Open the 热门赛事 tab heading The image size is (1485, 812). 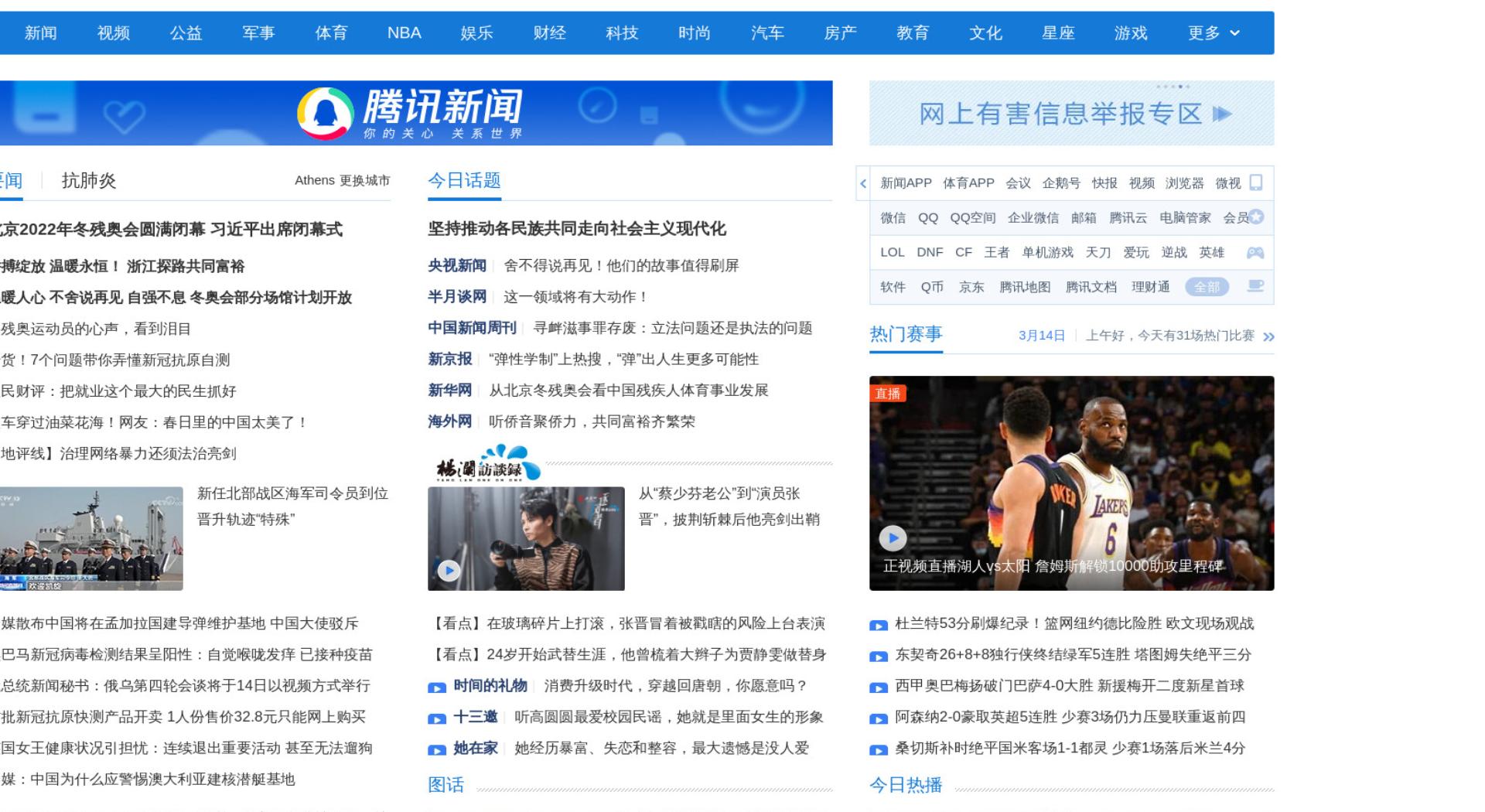906,334
